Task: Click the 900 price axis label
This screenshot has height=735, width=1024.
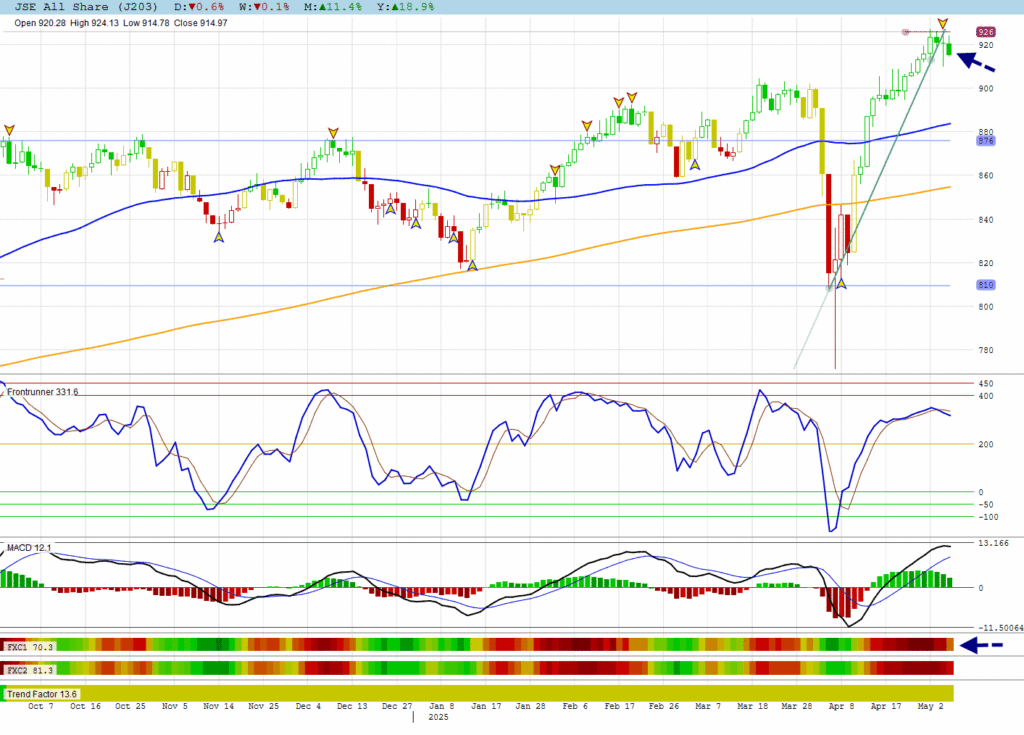Action: 986,88
